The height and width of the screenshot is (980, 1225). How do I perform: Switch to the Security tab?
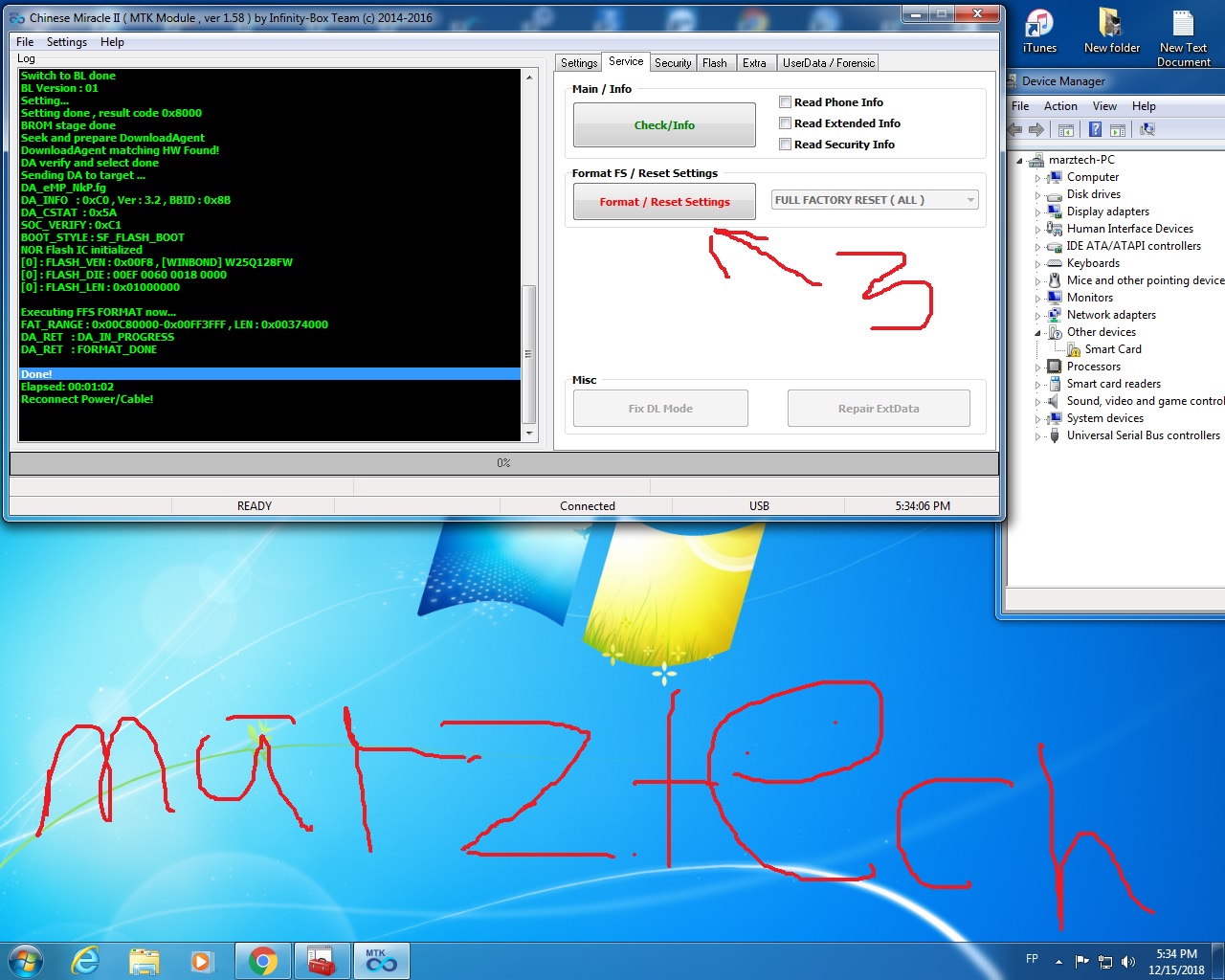coord(673,63)
